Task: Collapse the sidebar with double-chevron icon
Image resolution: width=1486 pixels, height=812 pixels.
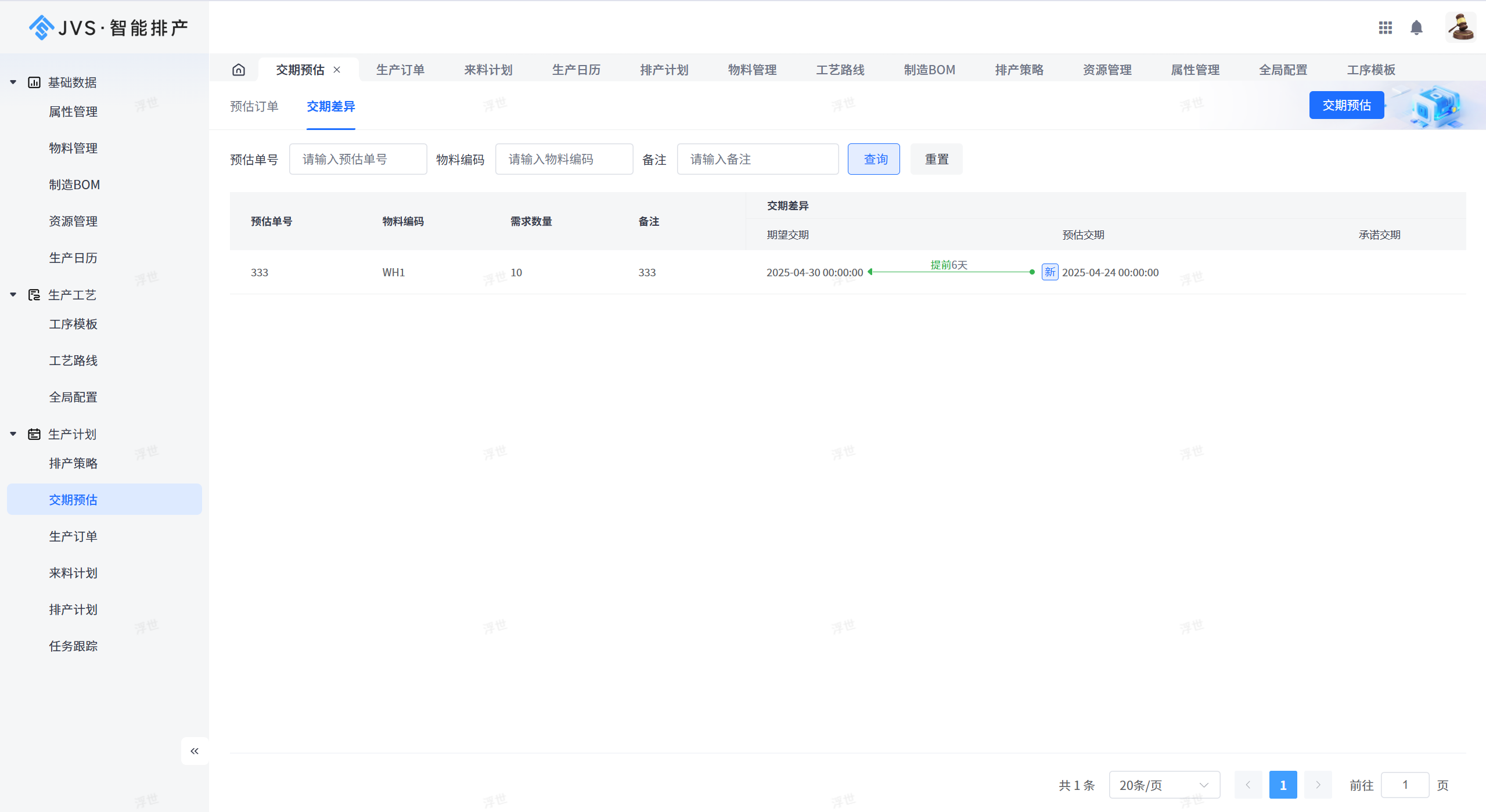Action: (x=195, y=751)
